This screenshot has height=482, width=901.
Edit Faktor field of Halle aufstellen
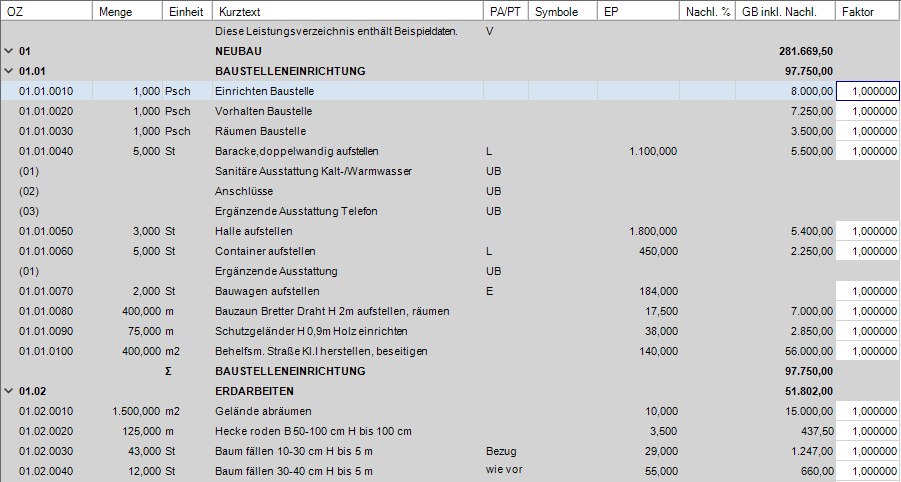click(x=868, y=232)
